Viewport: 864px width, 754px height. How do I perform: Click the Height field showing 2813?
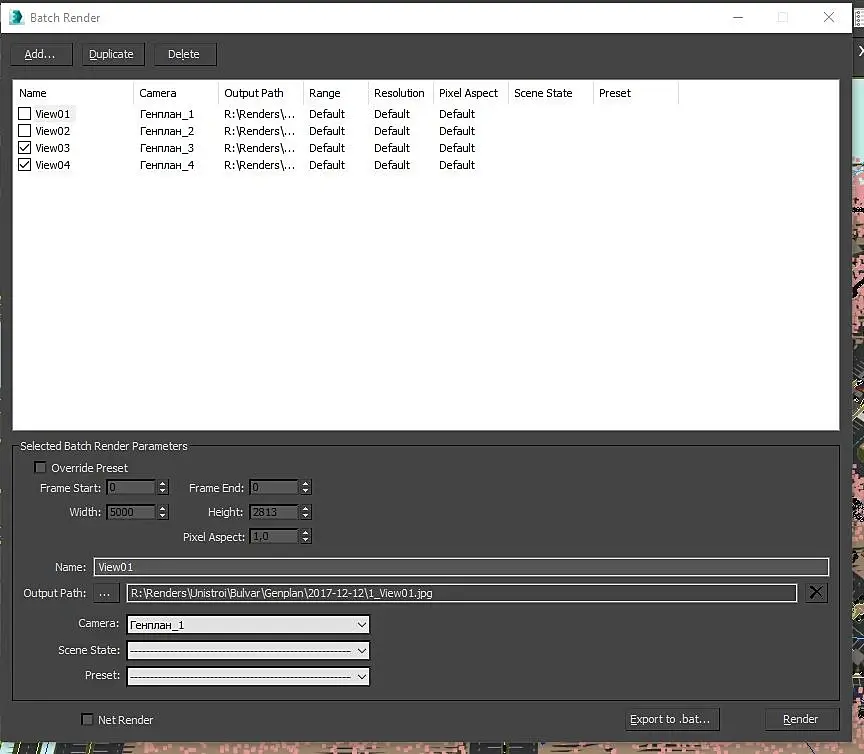(x=274, y=512)
